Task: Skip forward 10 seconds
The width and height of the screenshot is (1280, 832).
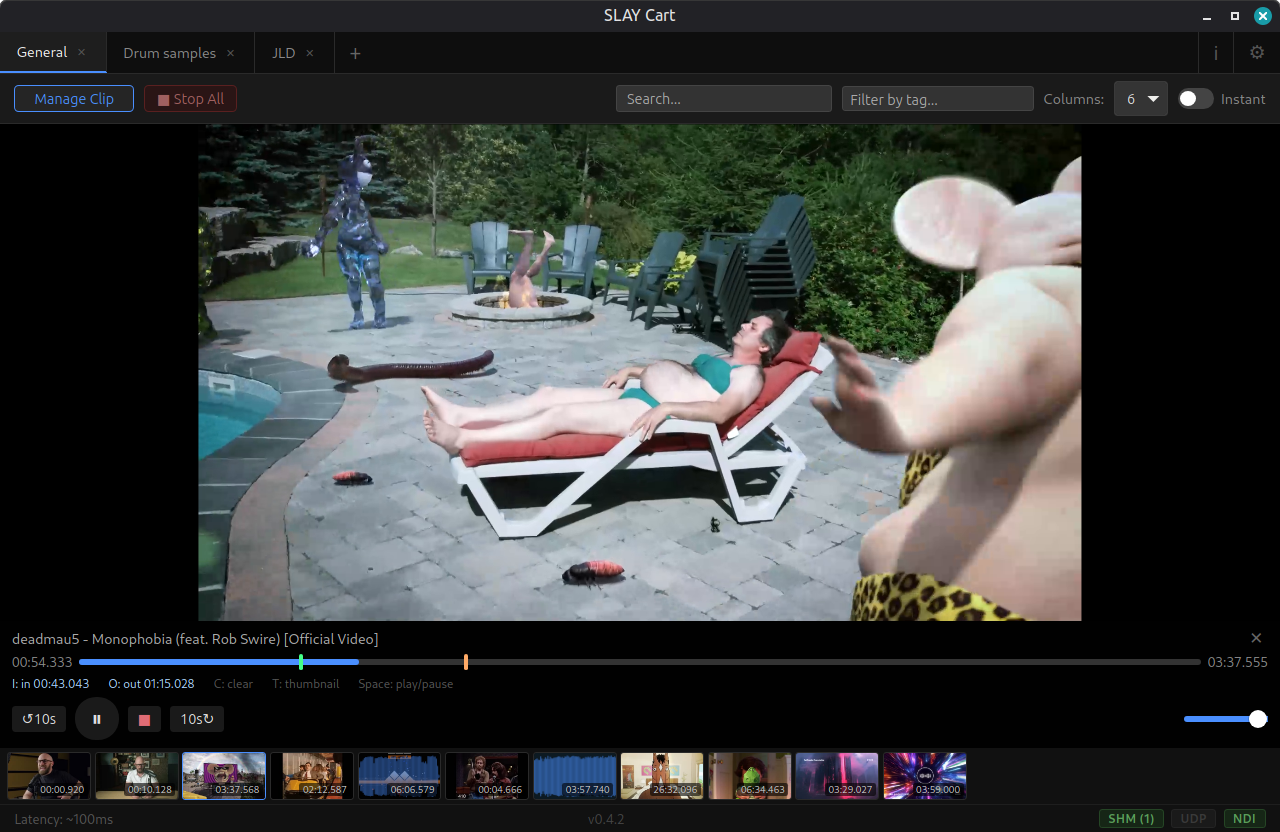Action: tap(197, 719)
